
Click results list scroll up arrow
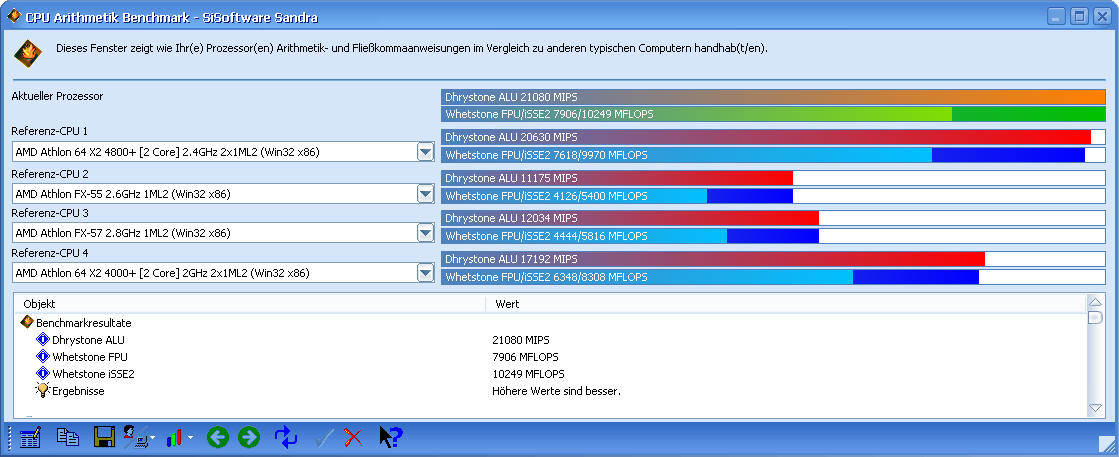point(1095,303)
